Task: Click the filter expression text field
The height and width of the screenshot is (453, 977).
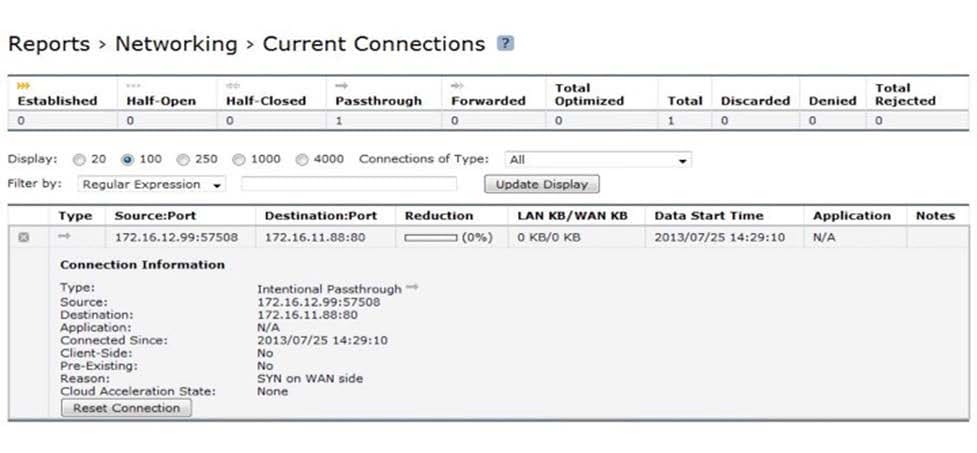Action: point(349,184)
